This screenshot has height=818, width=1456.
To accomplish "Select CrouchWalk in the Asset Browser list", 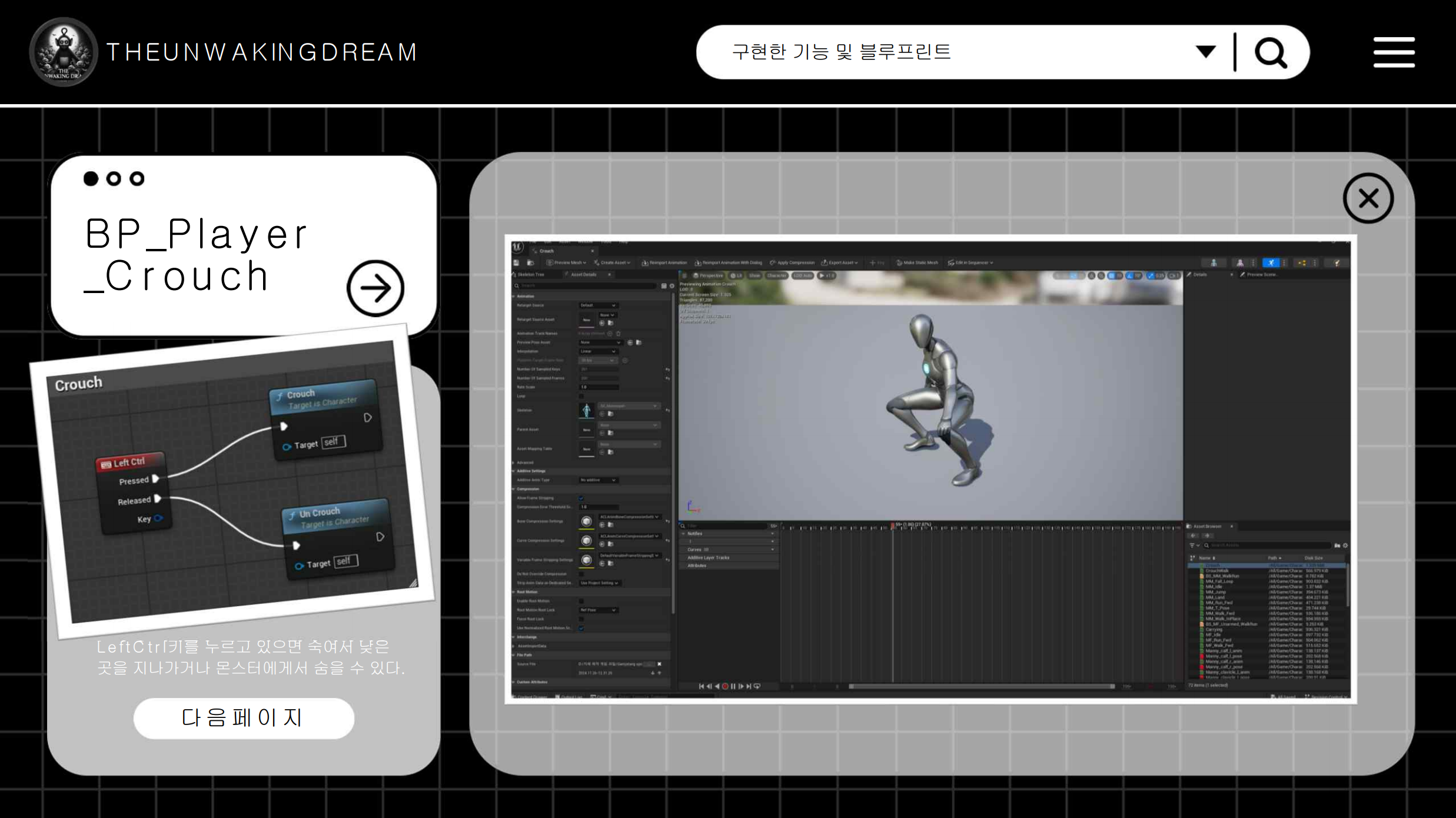I will pyautogui.click(x=1216, y=571).
